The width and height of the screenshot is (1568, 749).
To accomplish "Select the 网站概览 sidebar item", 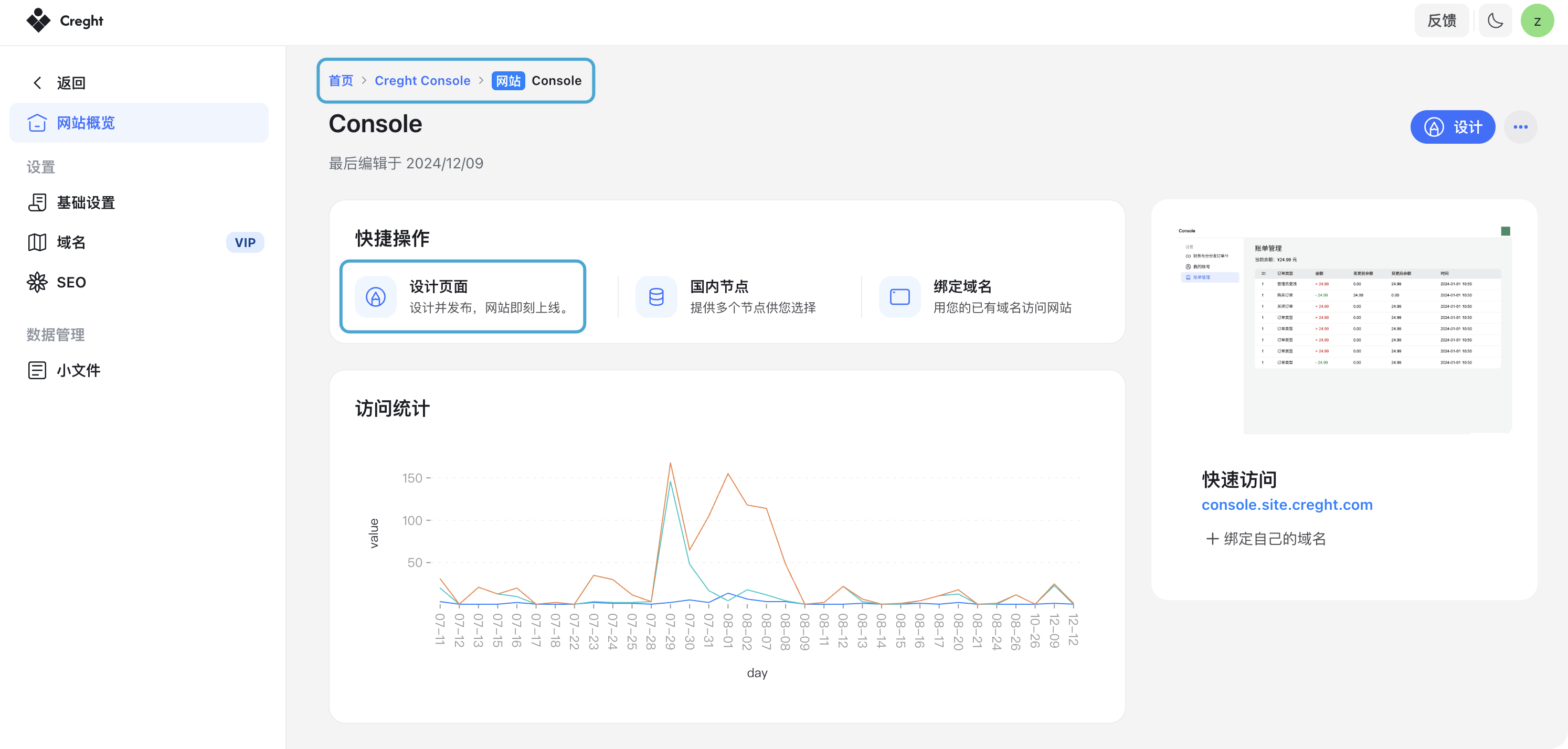I will click(139, 123).
